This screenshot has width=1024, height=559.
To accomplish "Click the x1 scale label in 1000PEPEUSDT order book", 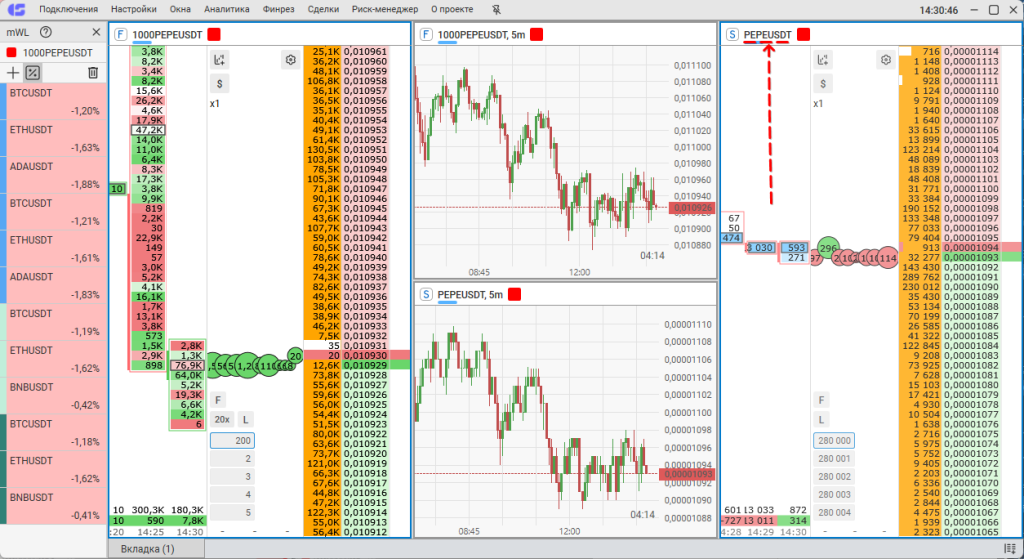I will click(215, 104).
